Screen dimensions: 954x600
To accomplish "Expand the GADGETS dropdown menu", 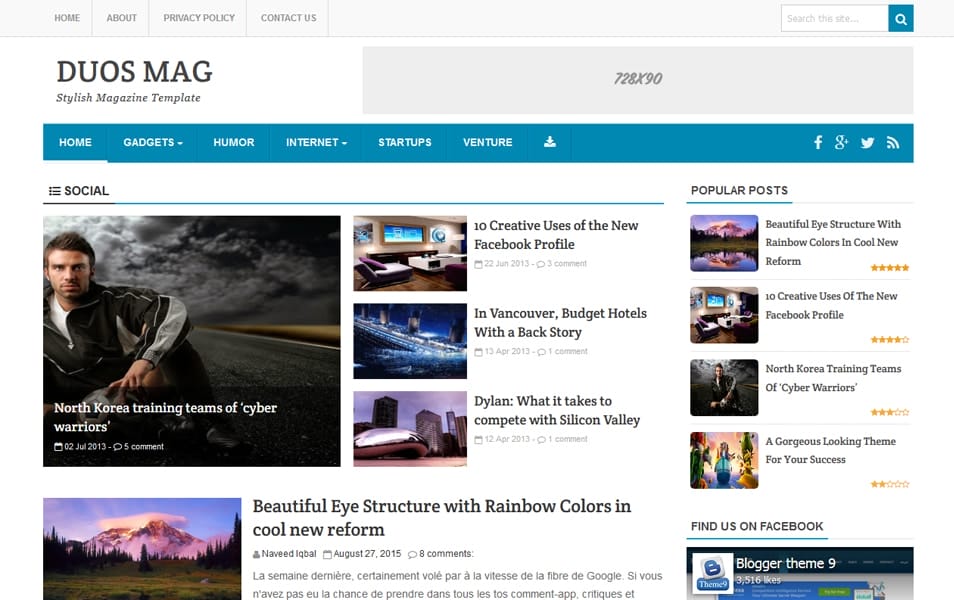I will coord(152,142).
